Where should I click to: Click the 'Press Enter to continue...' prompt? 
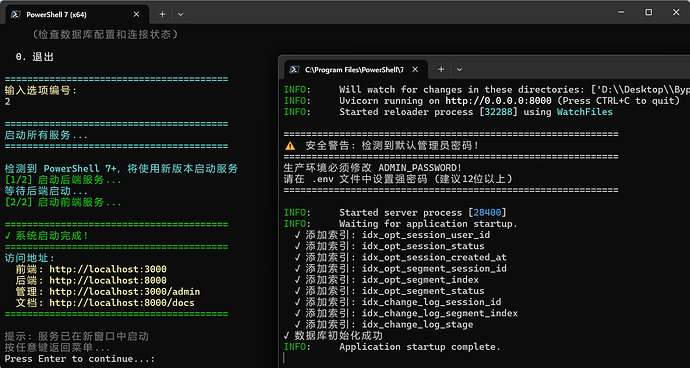(80, 359)
